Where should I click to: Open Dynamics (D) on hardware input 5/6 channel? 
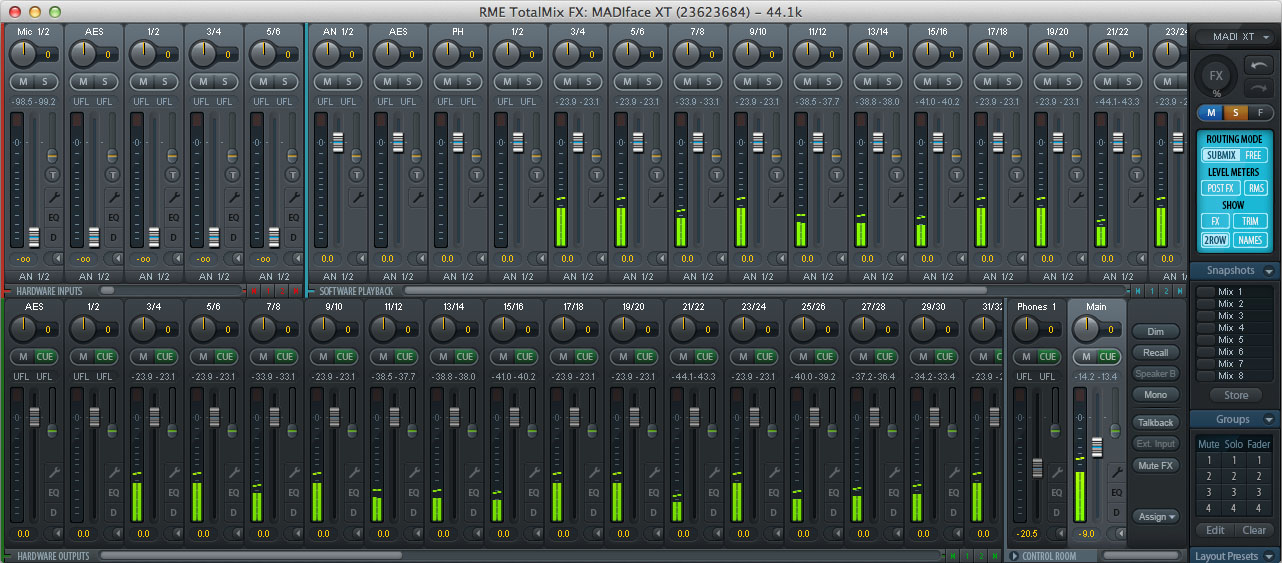[293, 237]
